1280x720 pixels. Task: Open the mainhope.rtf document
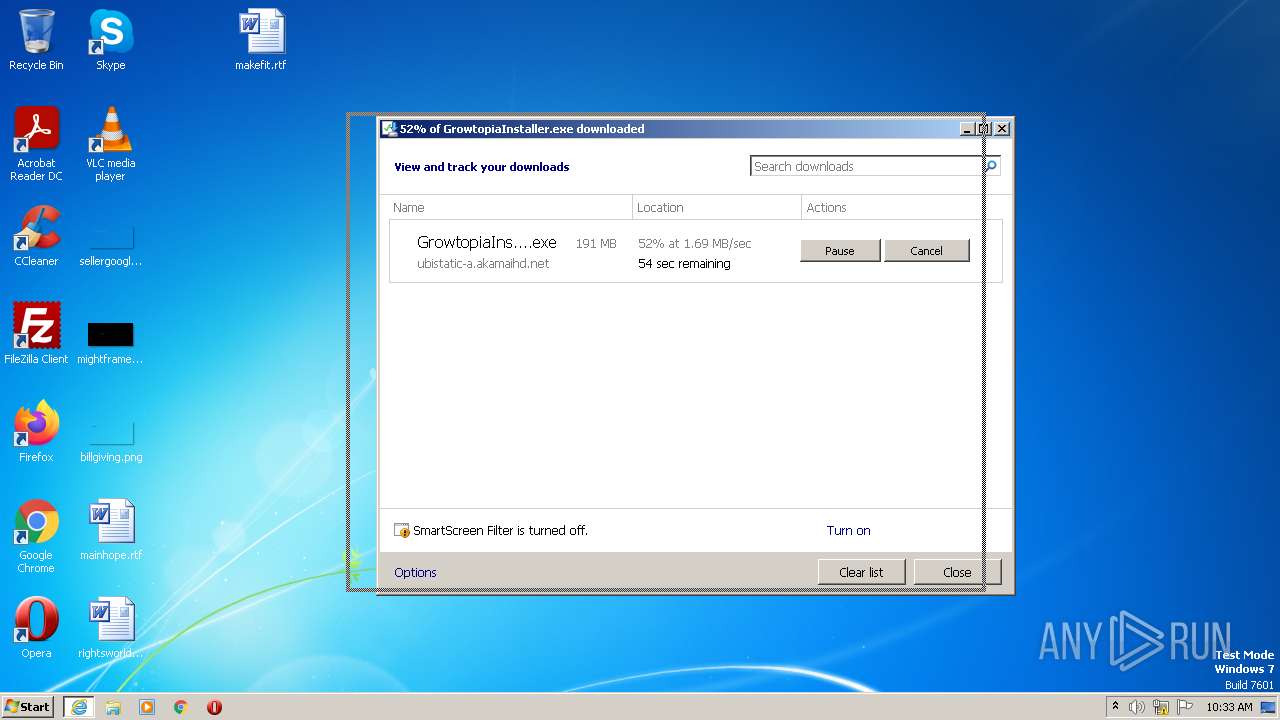110,530
